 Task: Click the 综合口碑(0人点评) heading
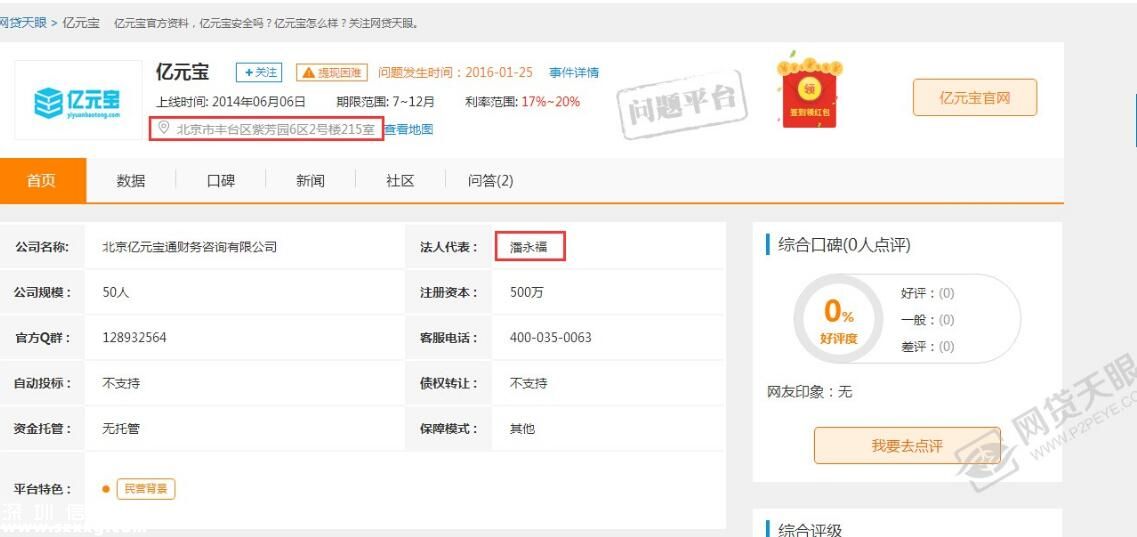843,245
